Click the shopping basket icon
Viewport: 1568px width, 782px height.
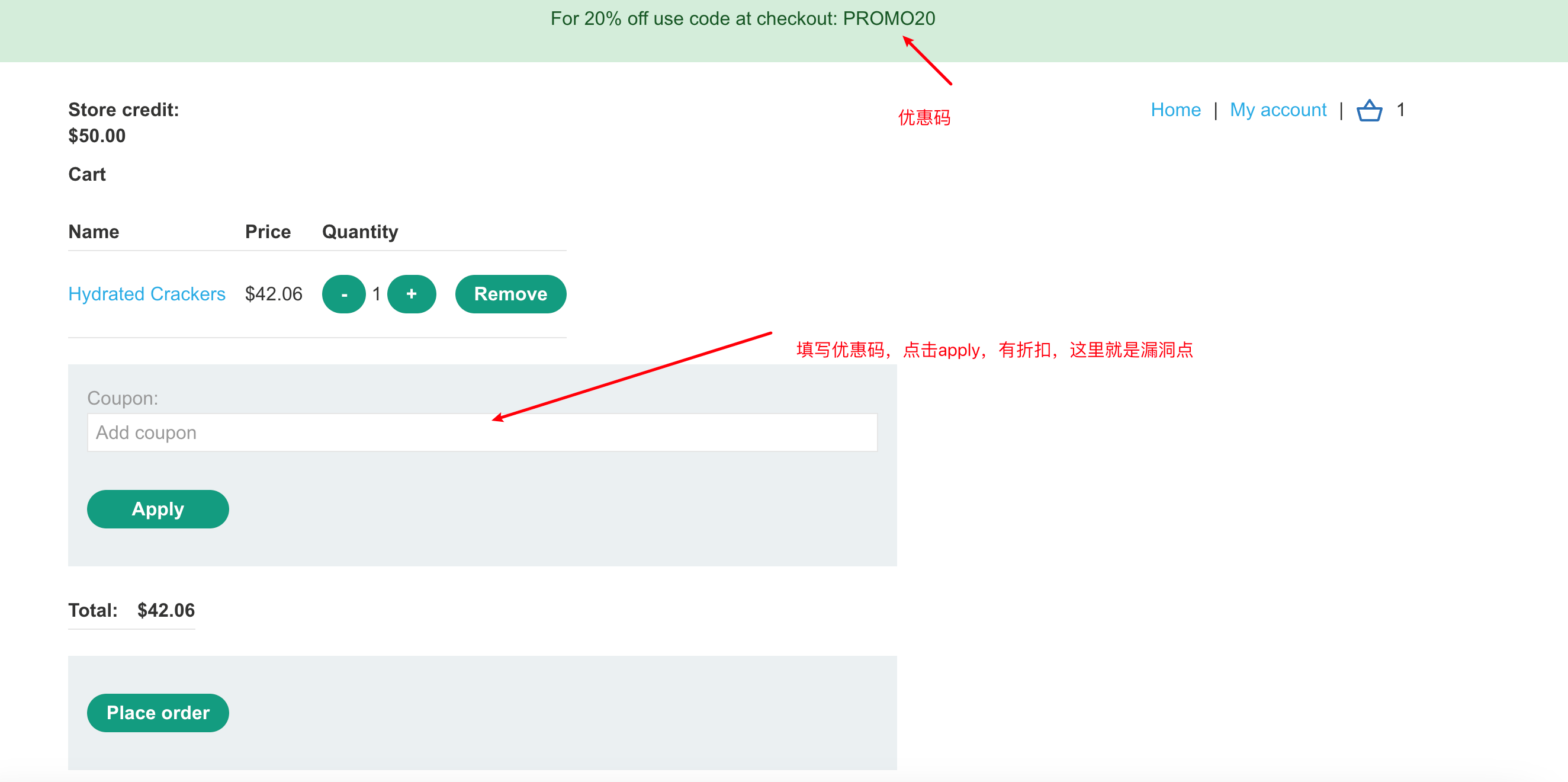(1369, 110)
